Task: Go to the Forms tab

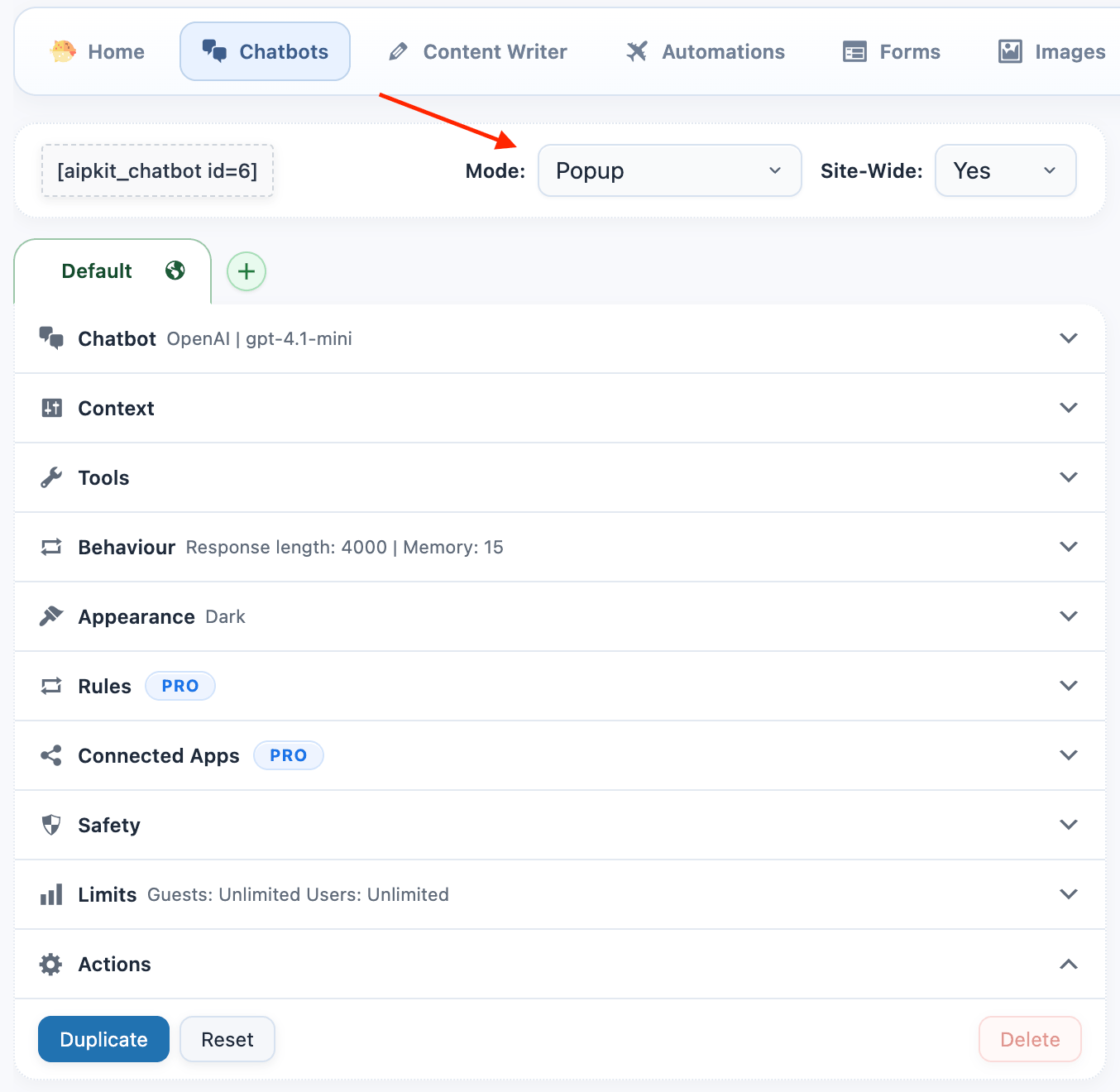Action: (x=892, y=51)
